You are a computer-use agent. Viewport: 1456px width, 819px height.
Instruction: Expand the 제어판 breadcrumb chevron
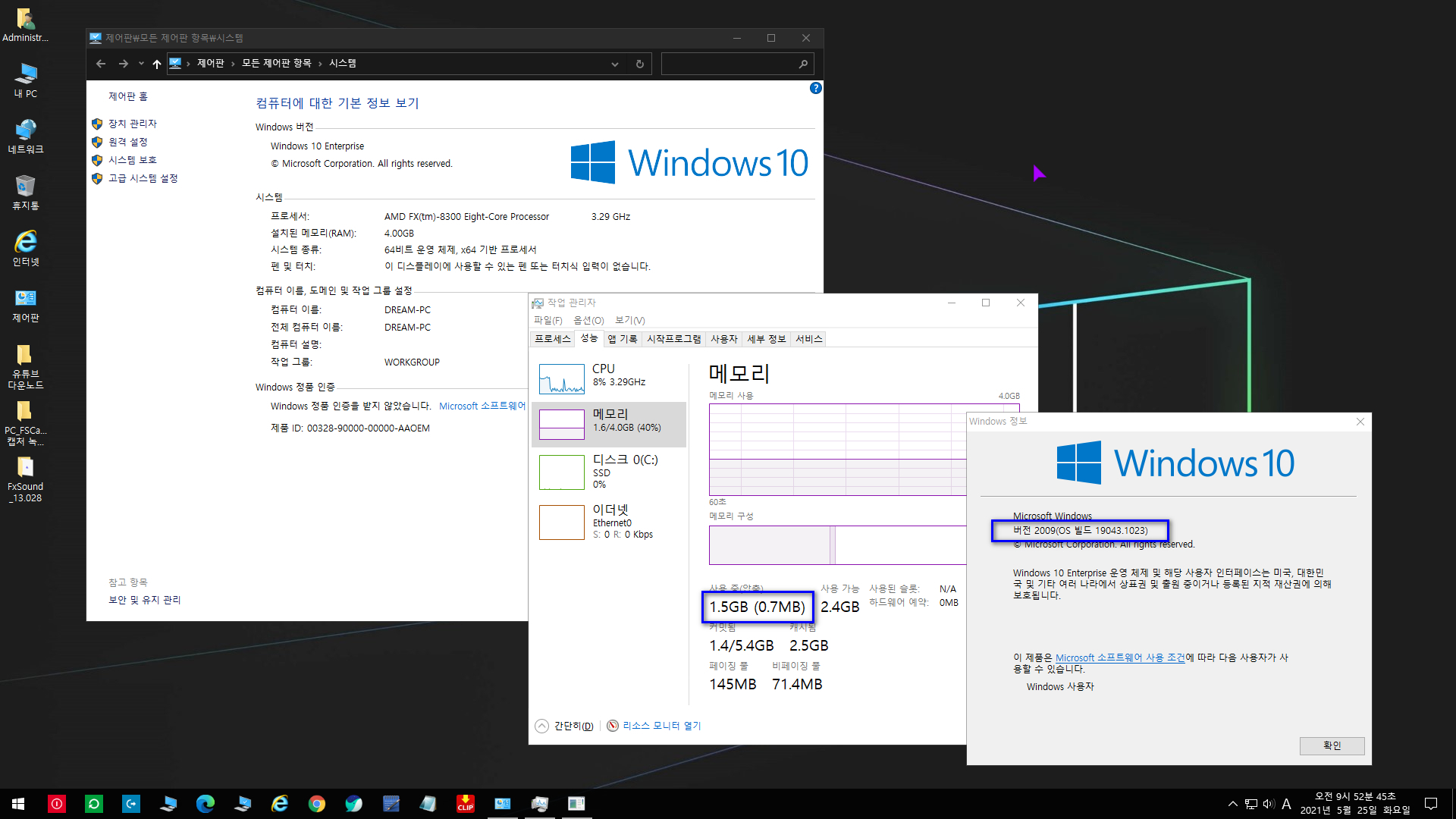(x=233, y=64)
